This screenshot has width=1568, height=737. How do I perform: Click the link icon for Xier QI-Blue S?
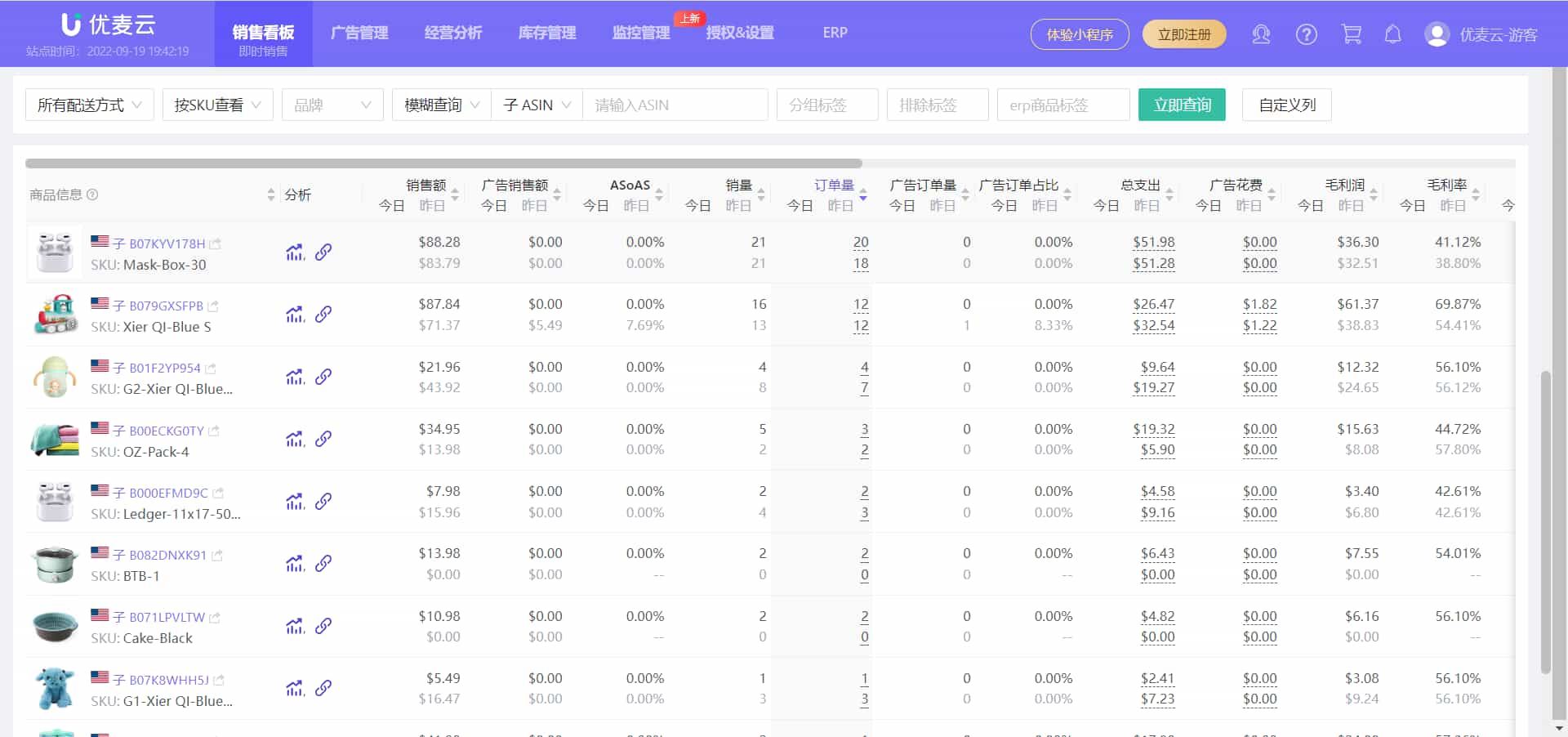[x=324, y=315]
